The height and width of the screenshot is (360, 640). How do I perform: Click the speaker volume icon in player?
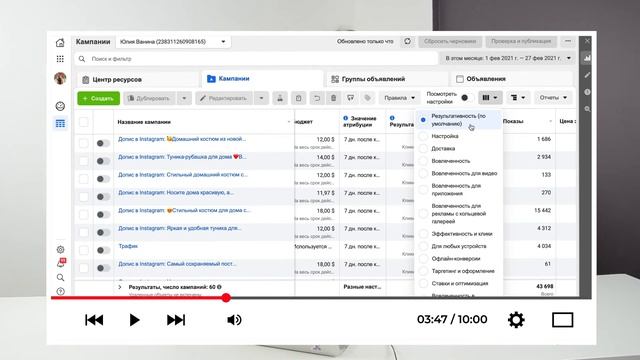(x=234, y=320)
